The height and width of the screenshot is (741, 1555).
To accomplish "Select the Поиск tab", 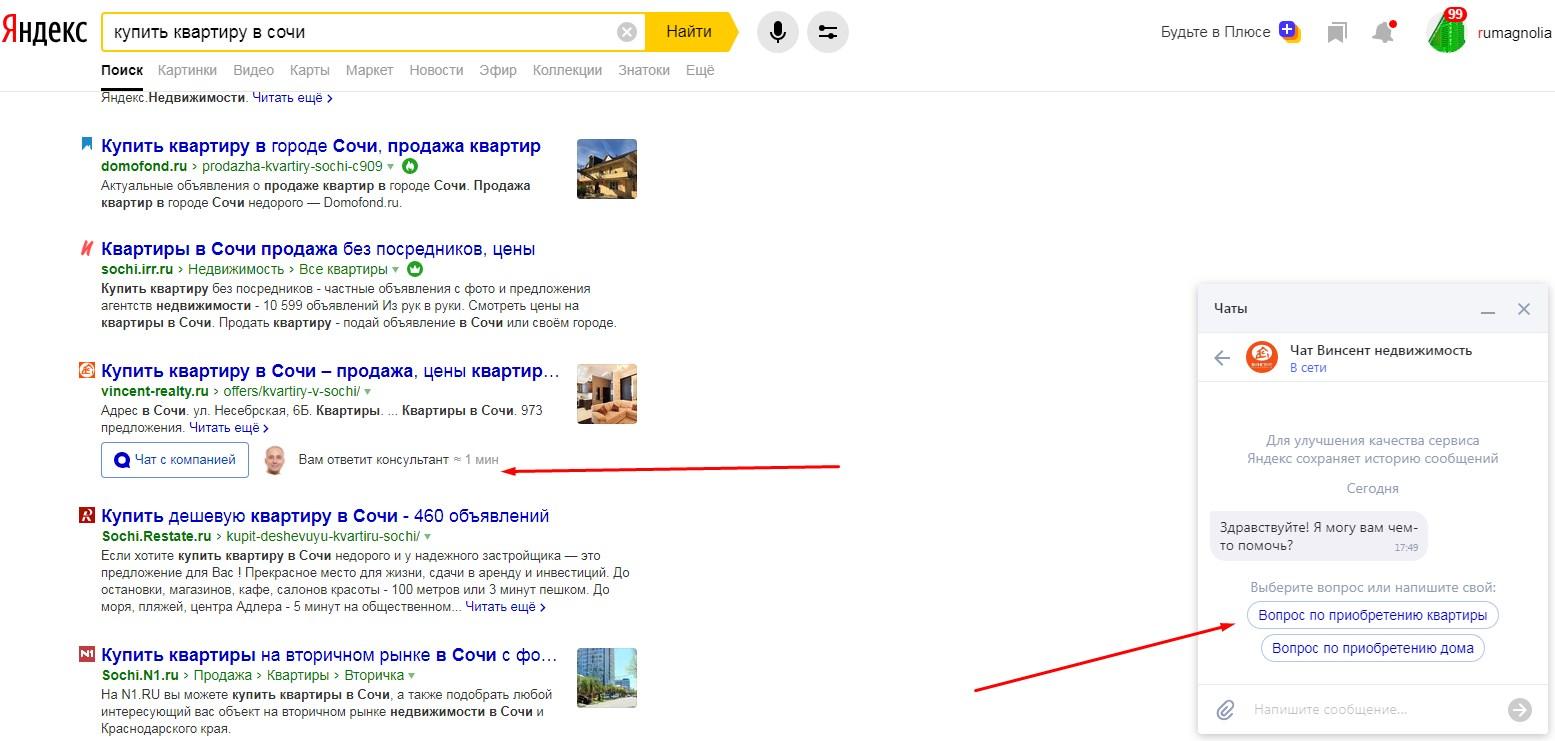I will 122,70.
